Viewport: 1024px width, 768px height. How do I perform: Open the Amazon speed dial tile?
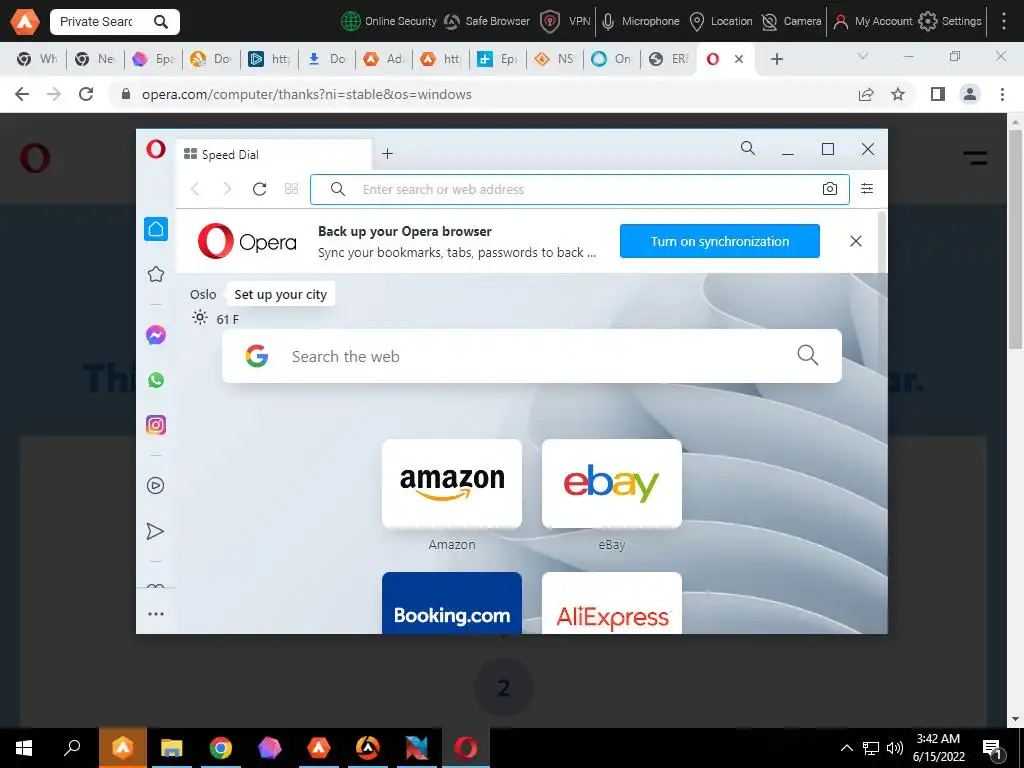[452, 484]
